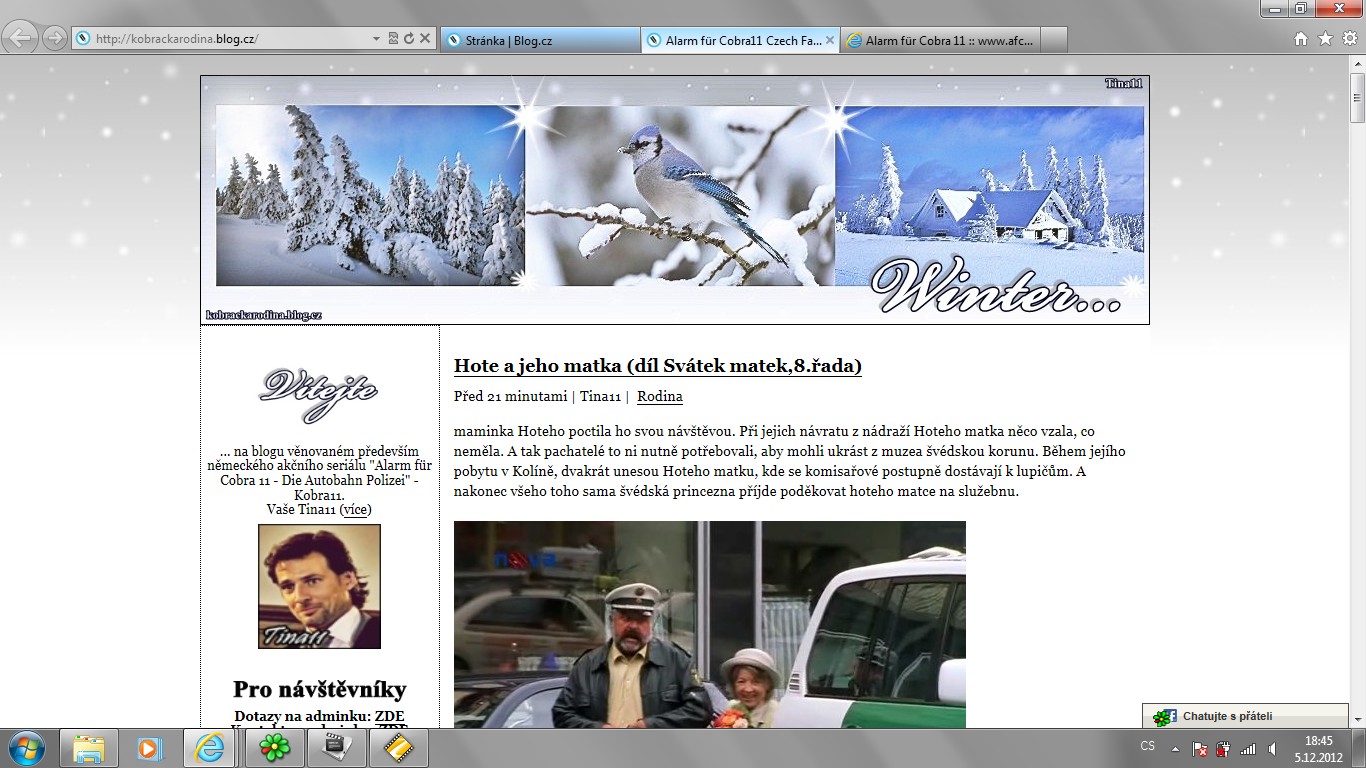Click the 'Před 21 minutami' post timestamp
1366x768 pixels.
coord(510,396)
